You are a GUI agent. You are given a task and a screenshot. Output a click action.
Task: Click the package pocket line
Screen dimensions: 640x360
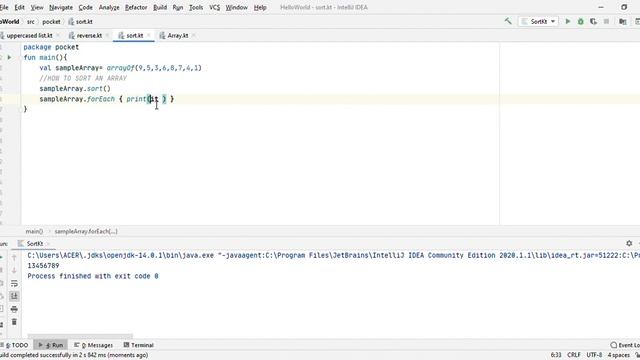[51, 47]
